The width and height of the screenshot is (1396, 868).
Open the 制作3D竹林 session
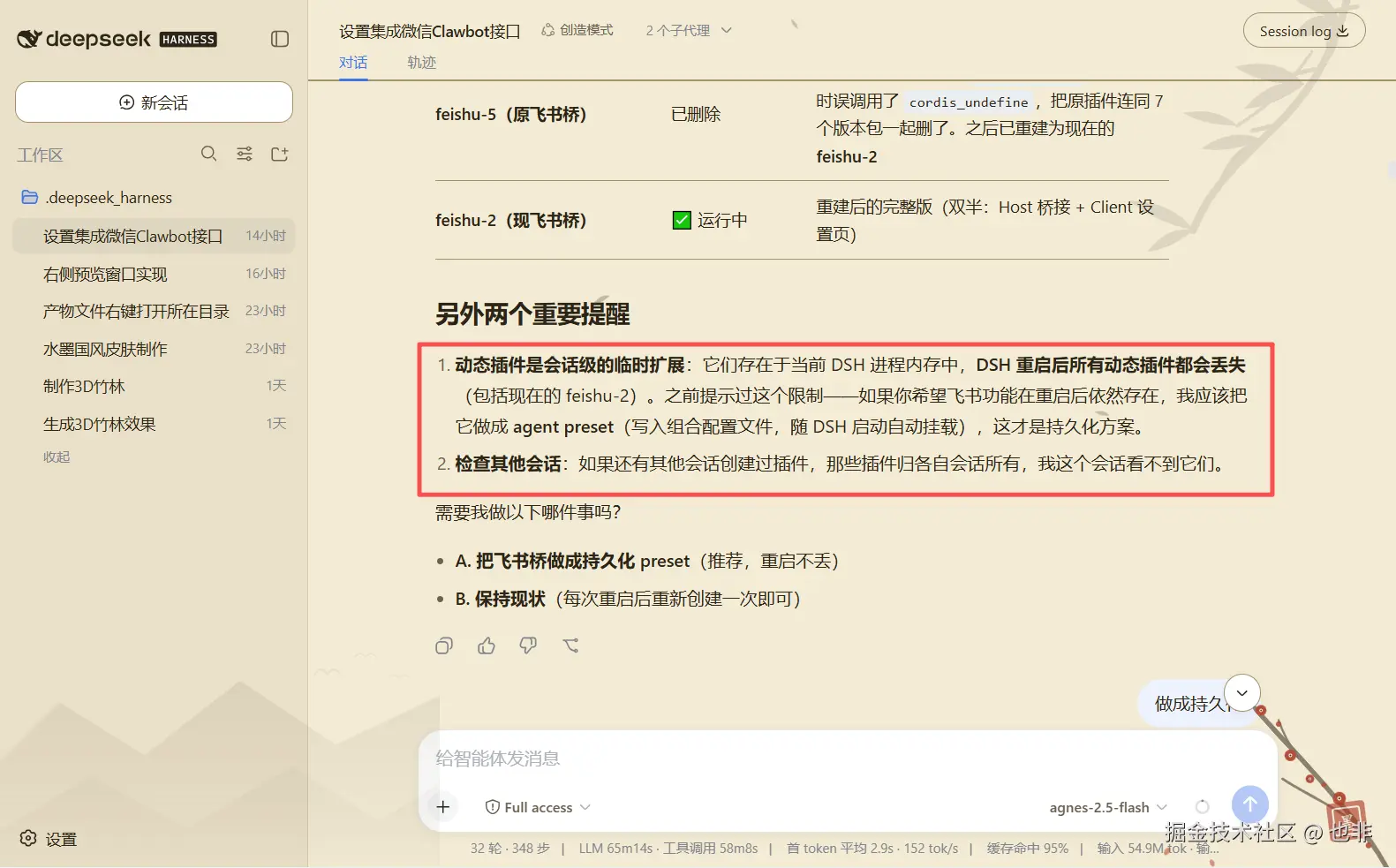pos(154,386)
